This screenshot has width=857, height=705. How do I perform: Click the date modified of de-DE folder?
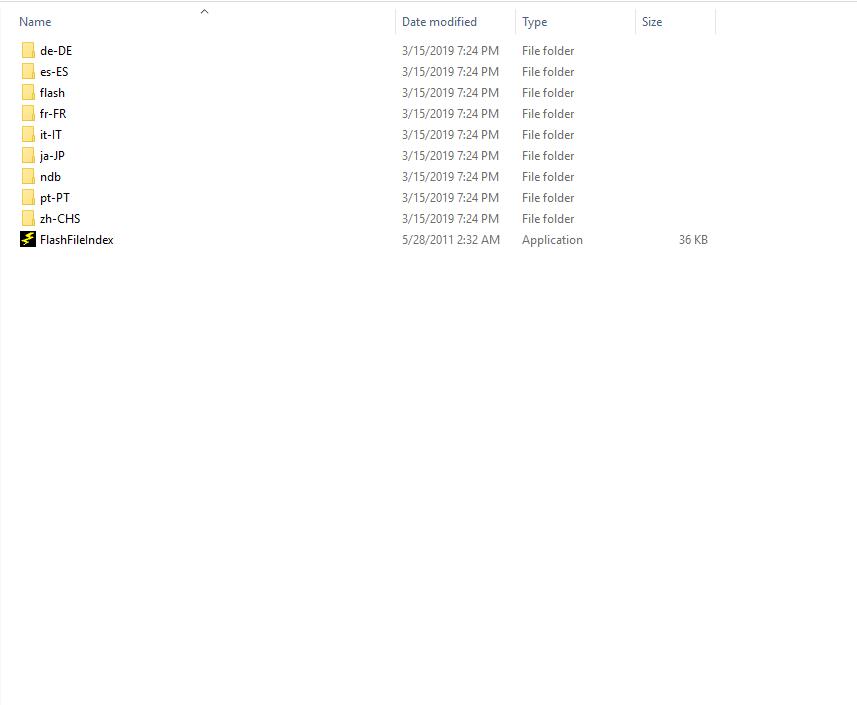point(450,51)
